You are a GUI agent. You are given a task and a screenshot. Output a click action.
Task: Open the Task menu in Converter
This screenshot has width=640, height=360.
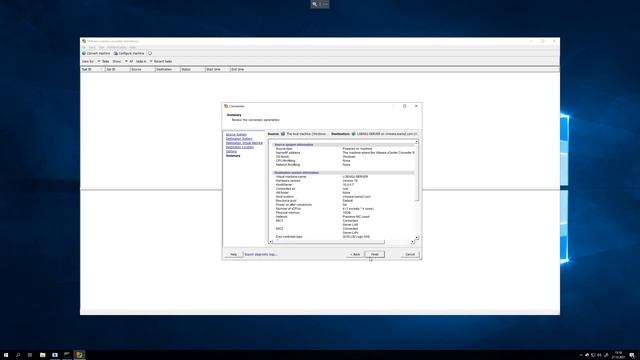tap(101, 47)
